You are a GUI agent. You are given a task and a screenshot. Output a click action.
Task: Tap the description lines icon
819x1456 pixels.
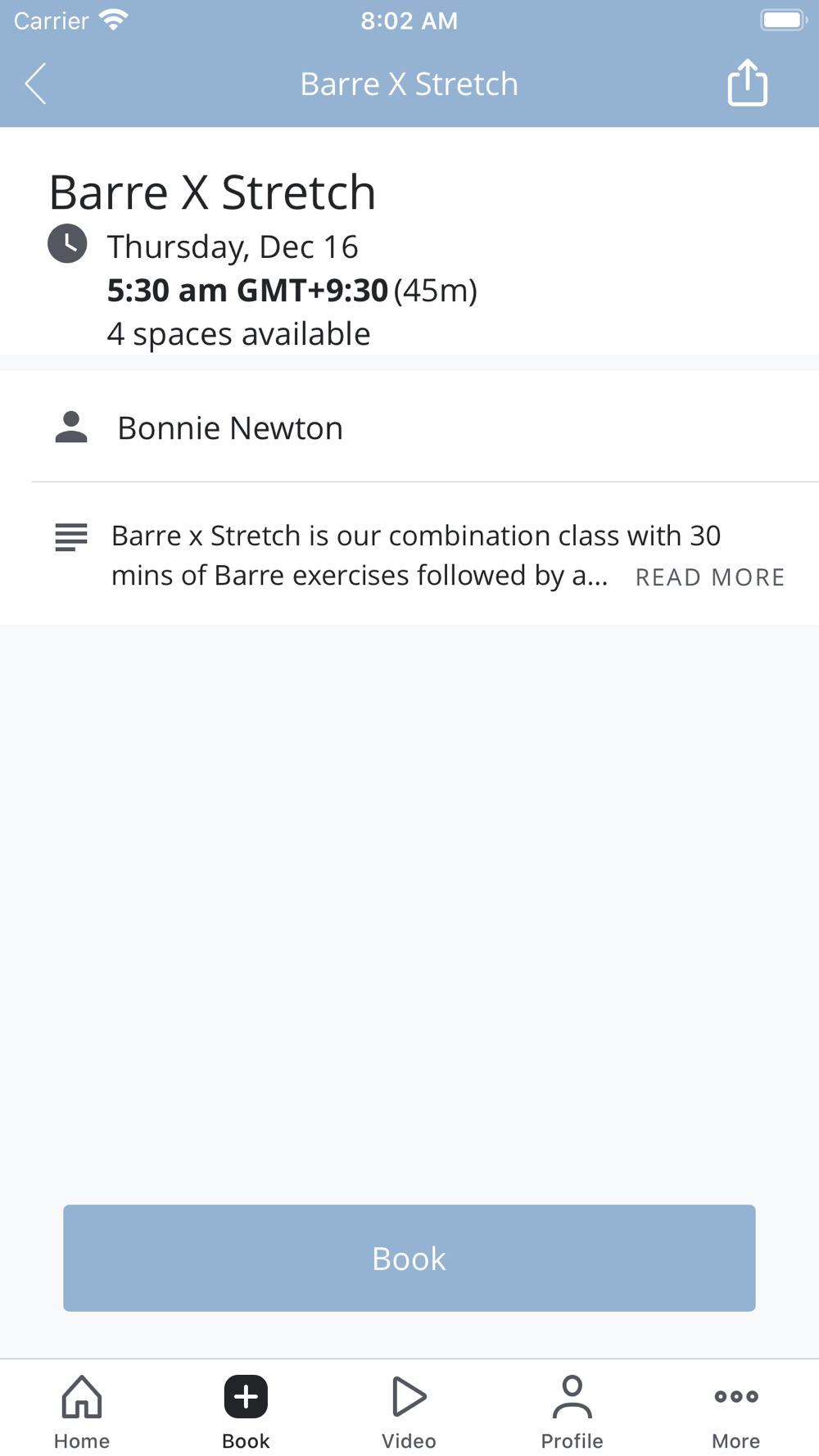pyautogui.click(x=71, y=537)
